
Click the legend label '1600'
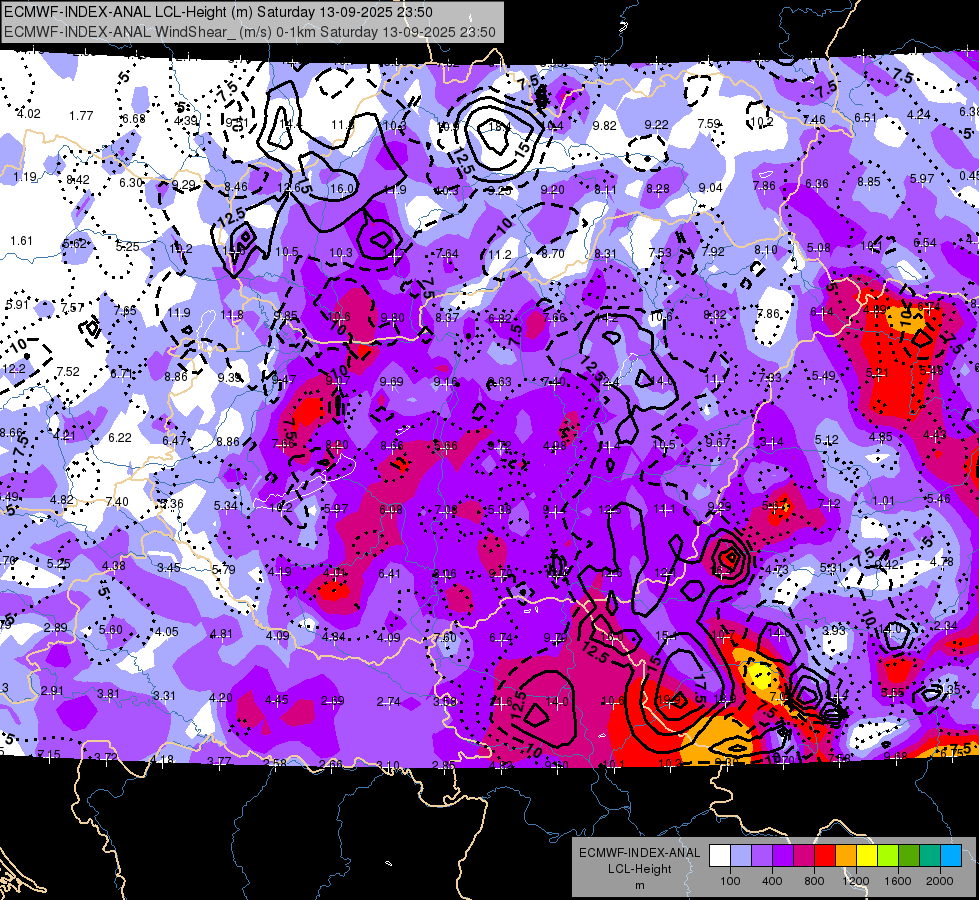click(x=898, y=881)
